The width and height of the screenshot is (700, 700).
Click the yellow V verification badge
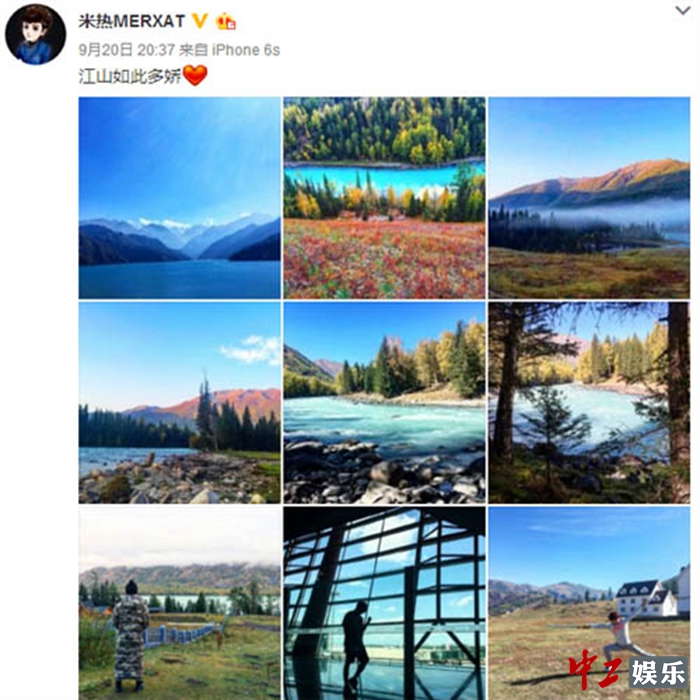pyautogui.click(x=200, y=21)
